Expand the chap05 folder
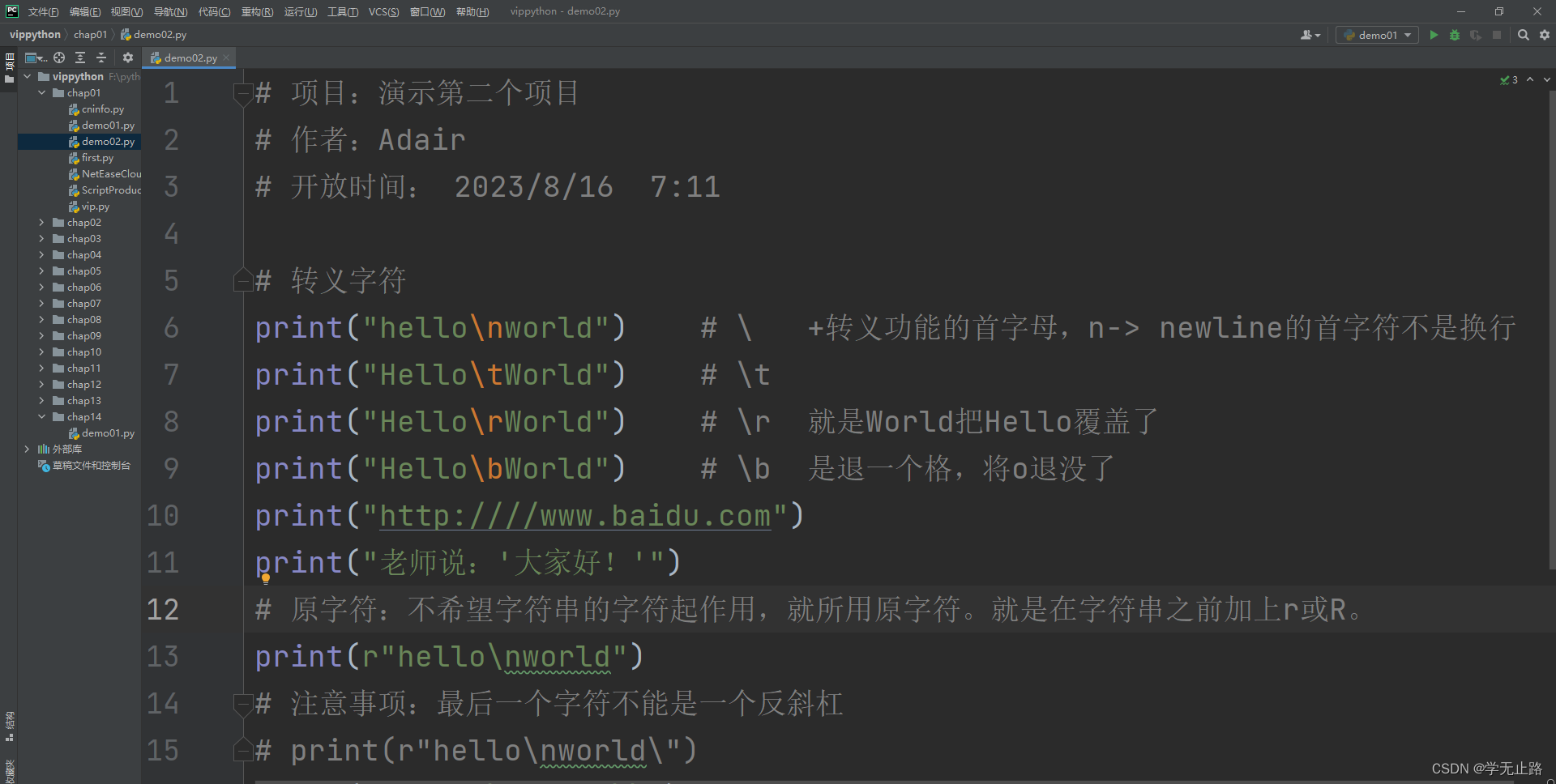 coord(41,271)
